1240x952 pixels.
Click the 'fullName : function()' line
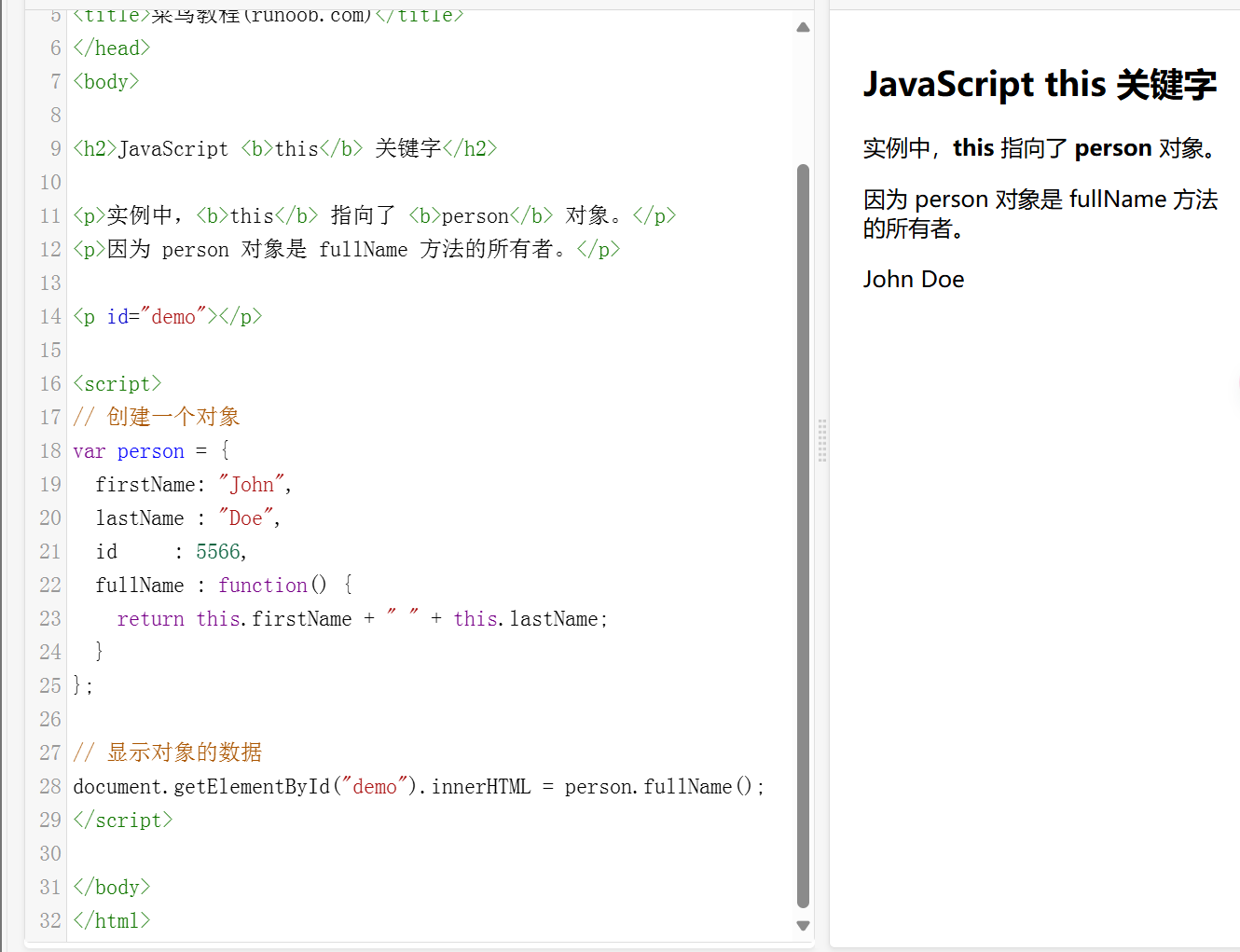pos(224,586)
